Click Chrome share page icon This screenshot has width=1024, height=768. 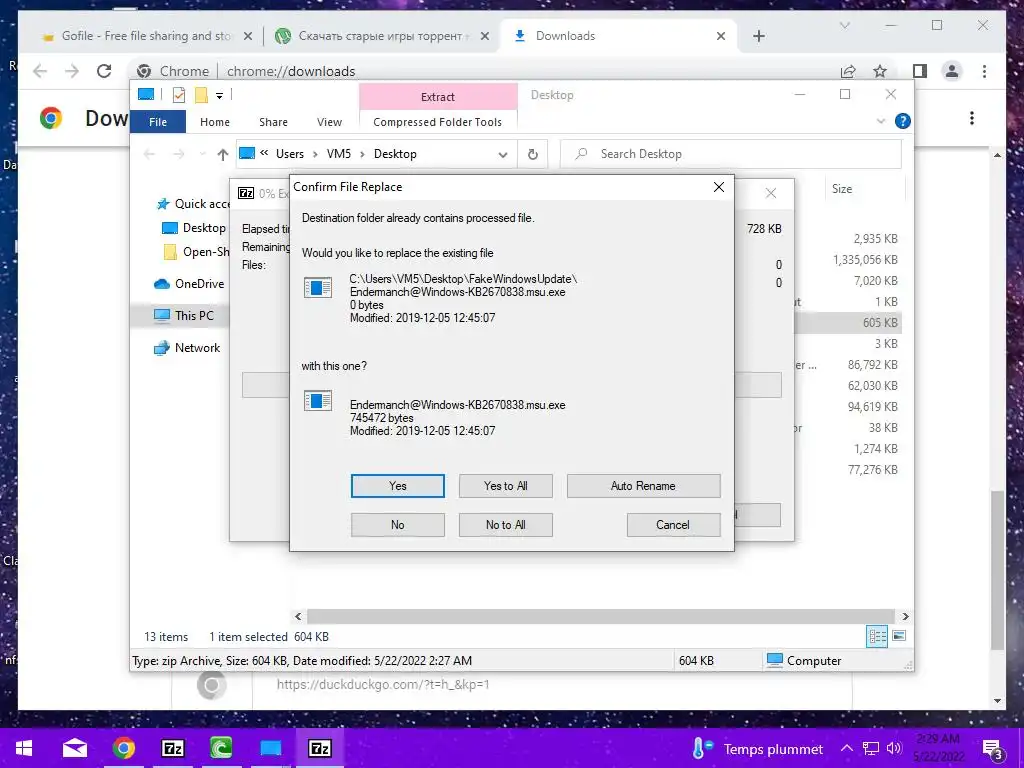[x=848, y=71]
